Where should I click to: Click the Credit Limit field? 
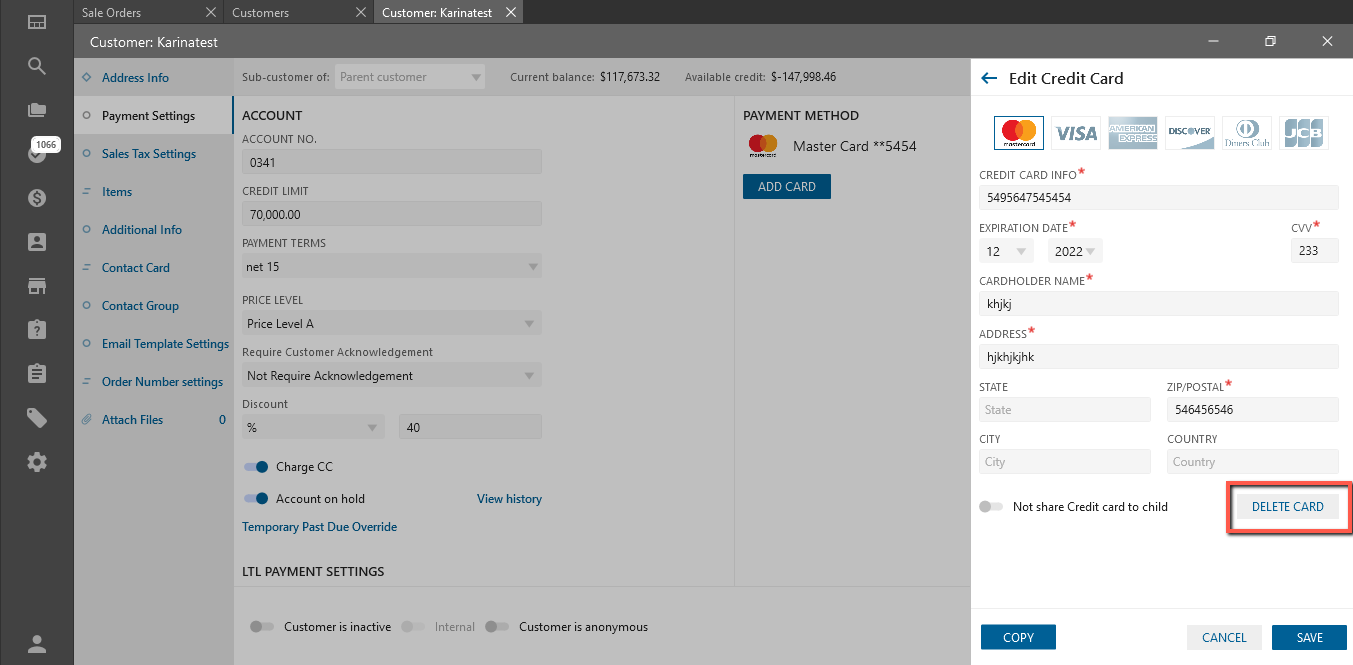click(x=392, y=214)
